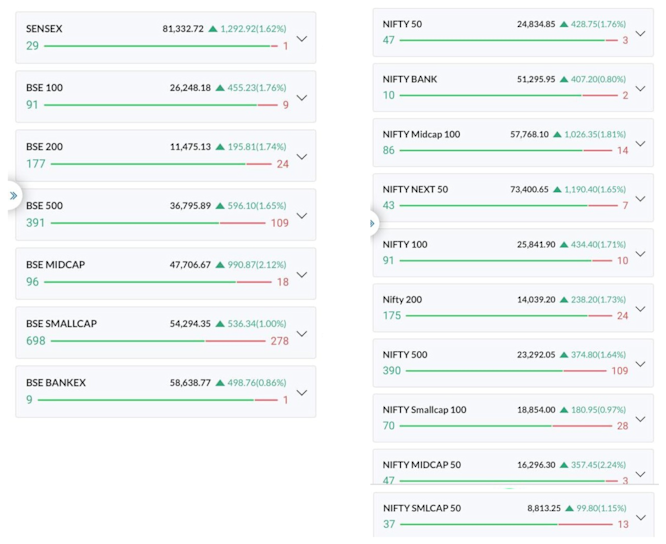Screen dimensions: 666x544
Task: Select BSE 500 declines count 109
Action: pos(279,223)
